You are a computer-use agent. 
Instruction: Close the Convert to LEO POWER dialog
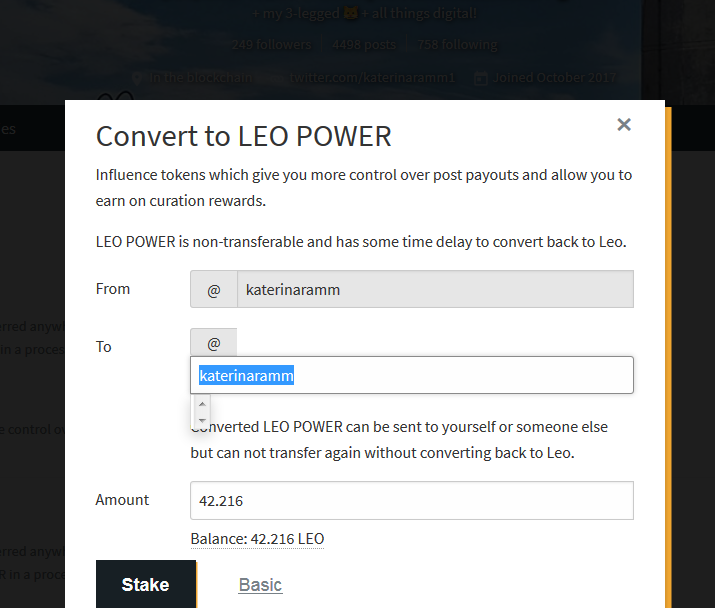point(623,125)
